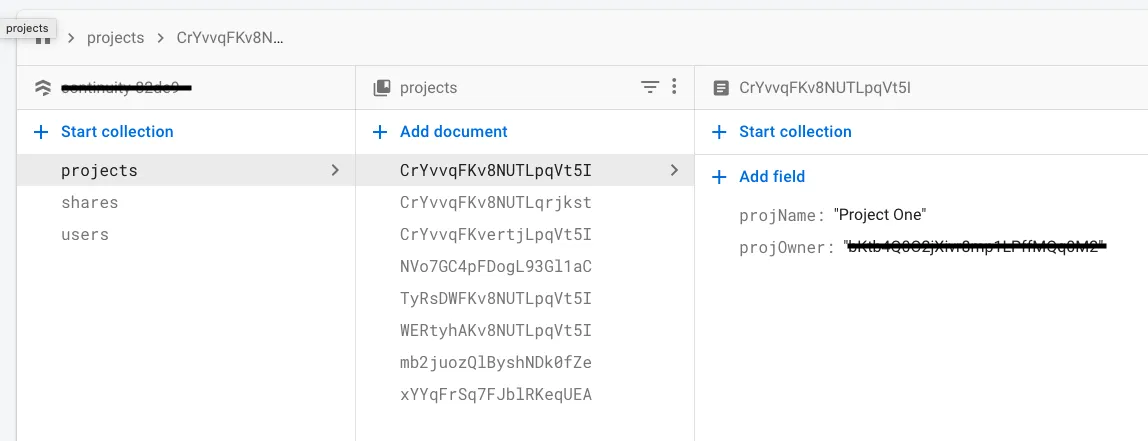1148x441 pixels.
Task: Open document mb2juozQlByshNDk0fZe
Action: 496,362
